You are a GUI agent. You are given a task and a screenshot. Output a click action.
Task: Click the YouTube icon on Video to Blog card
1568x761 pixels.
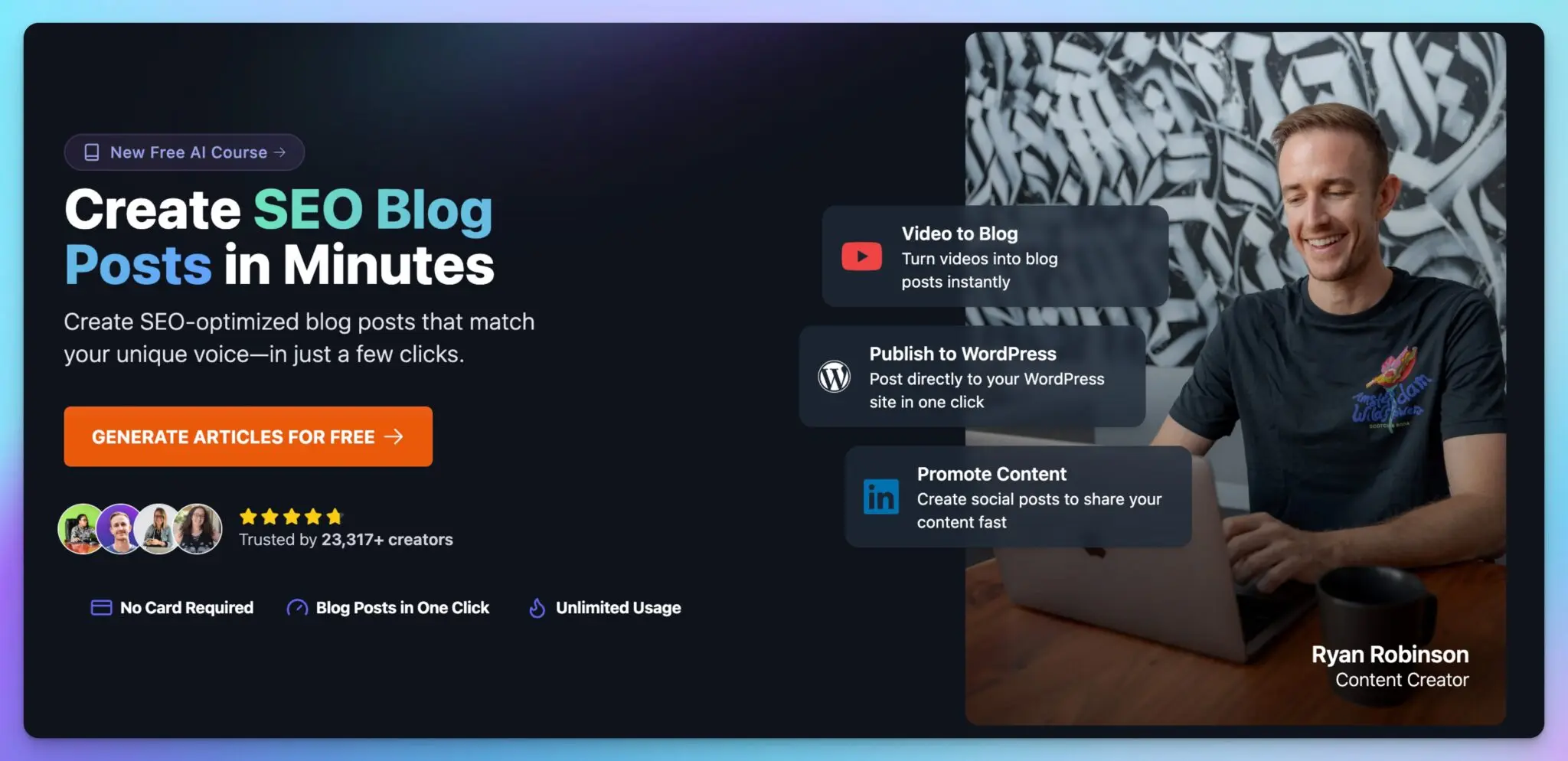click(x=862, y=255)
